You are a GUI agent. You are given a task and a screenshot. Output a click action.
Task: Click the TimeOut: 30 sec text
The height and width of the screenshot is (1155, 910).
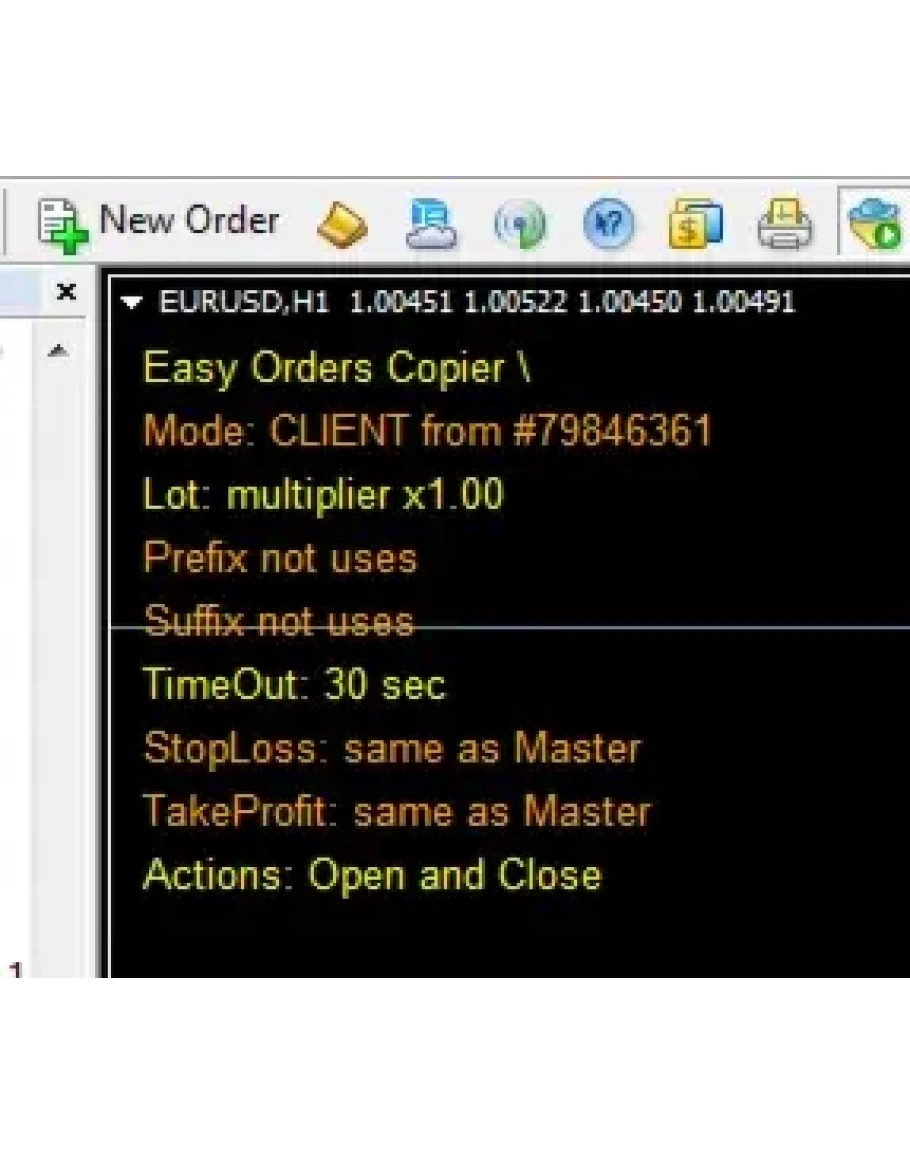[x=294, y=685]
